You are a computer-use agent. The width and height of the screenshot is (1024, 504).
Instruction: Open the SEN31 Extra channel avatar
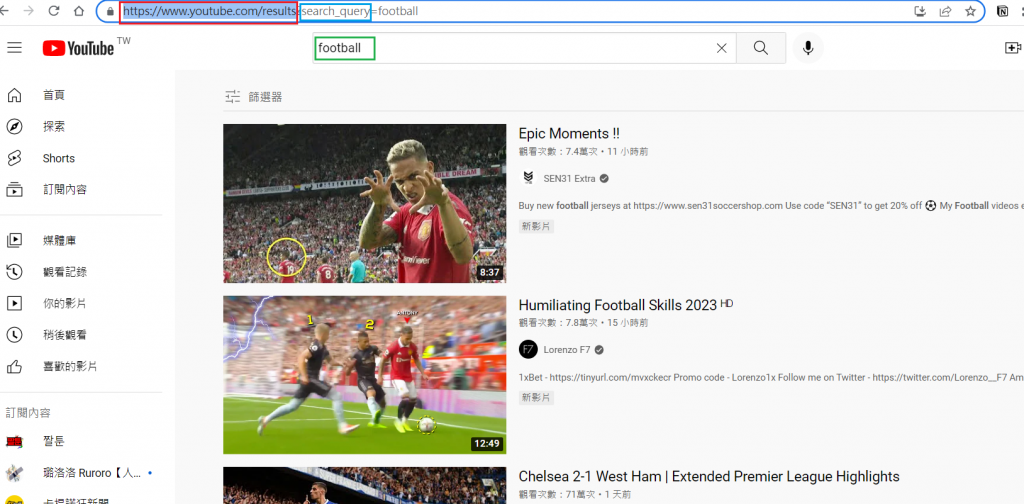tap(528, 178)
